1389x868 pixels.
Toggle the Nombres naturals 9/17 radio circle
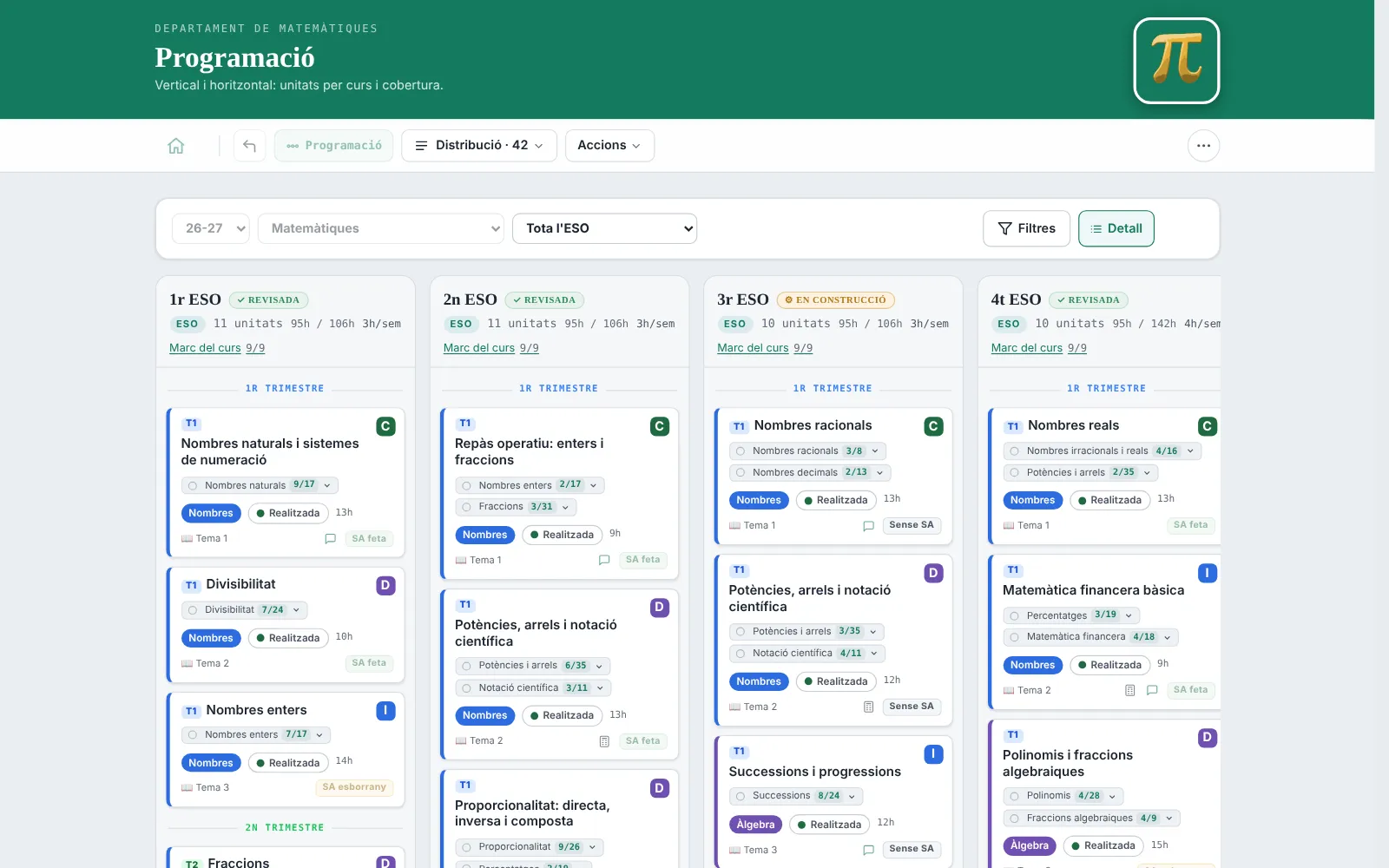pyautogui.click(x=193, y=486)
